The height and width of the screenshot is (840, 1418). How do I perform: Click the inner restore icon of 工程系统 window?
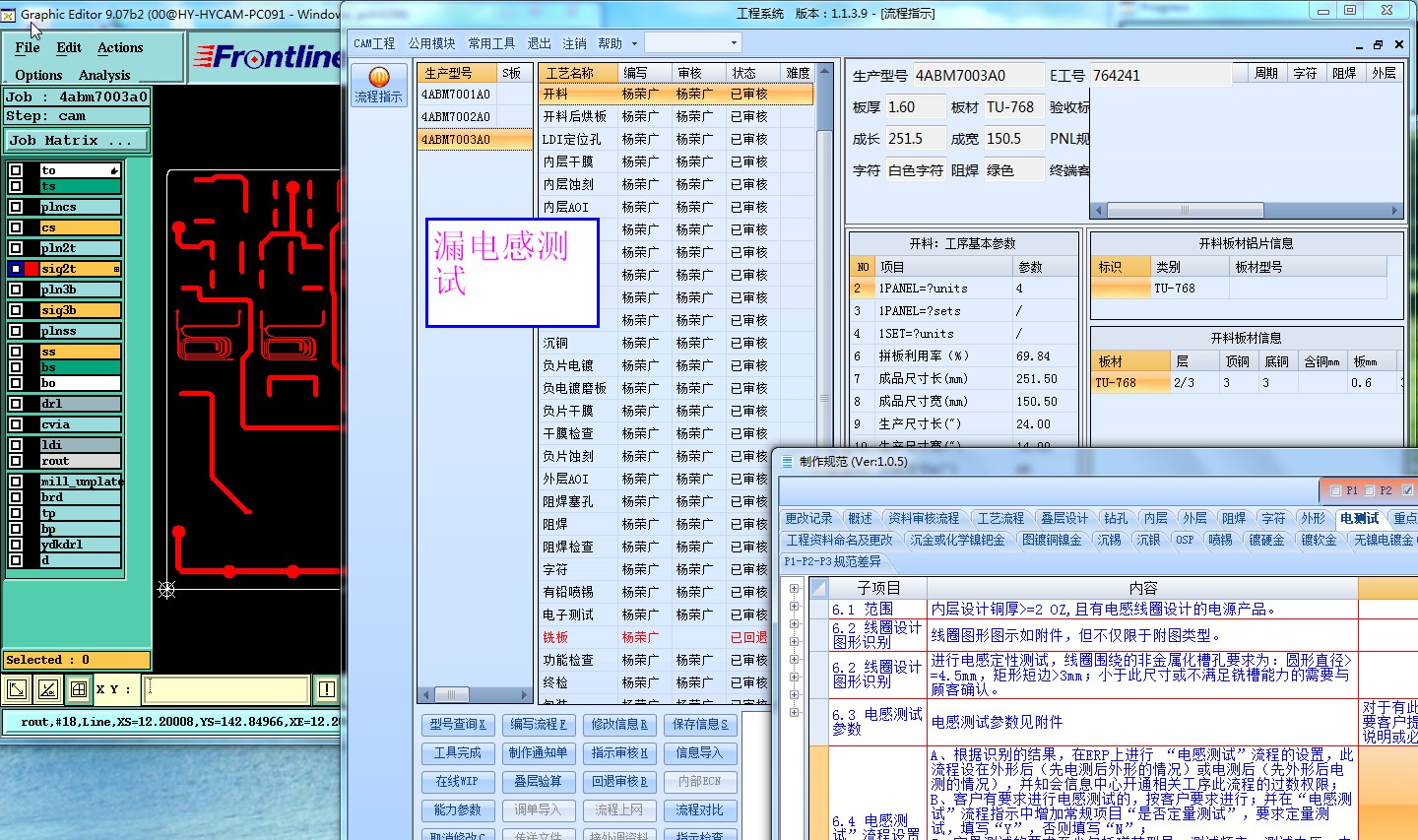1378,44
